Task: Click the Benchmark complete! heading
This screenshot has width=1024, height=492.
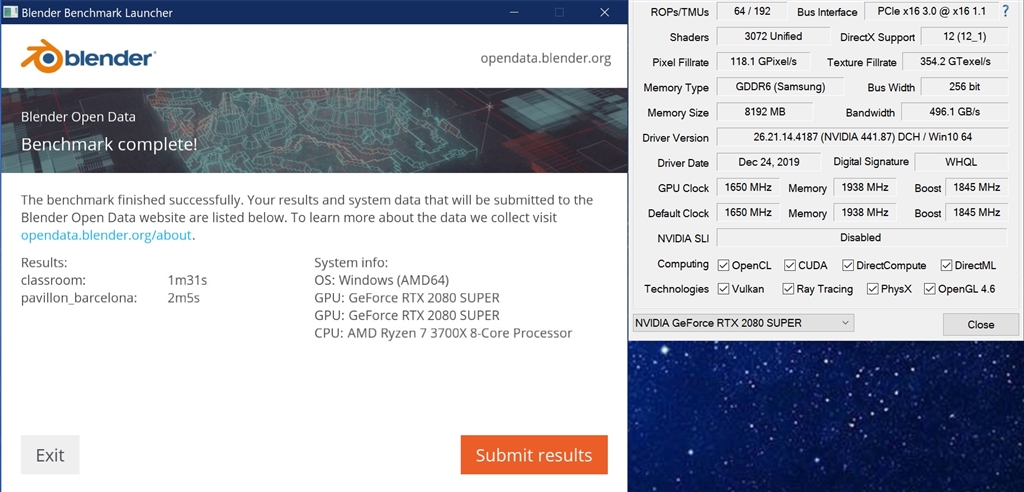Action: (x=109, y=144)
